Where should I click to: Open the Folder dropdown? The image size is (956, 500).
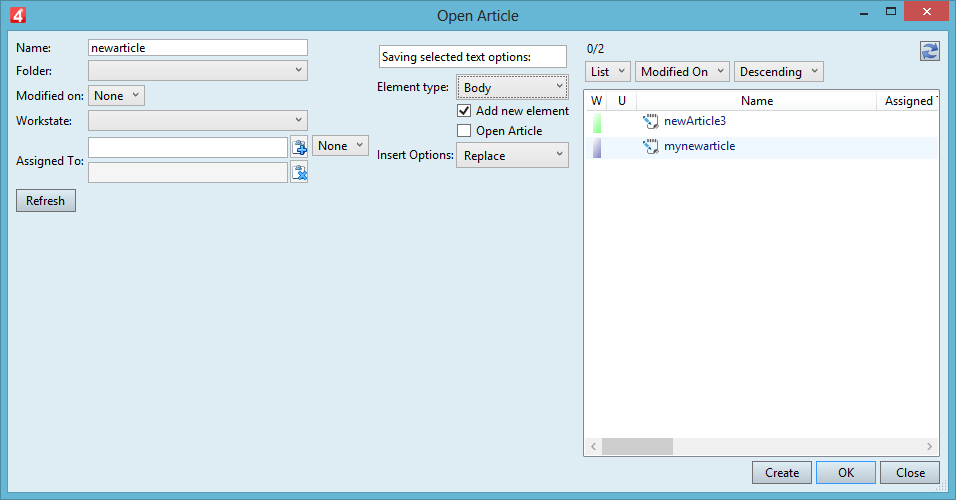[198, 70]
